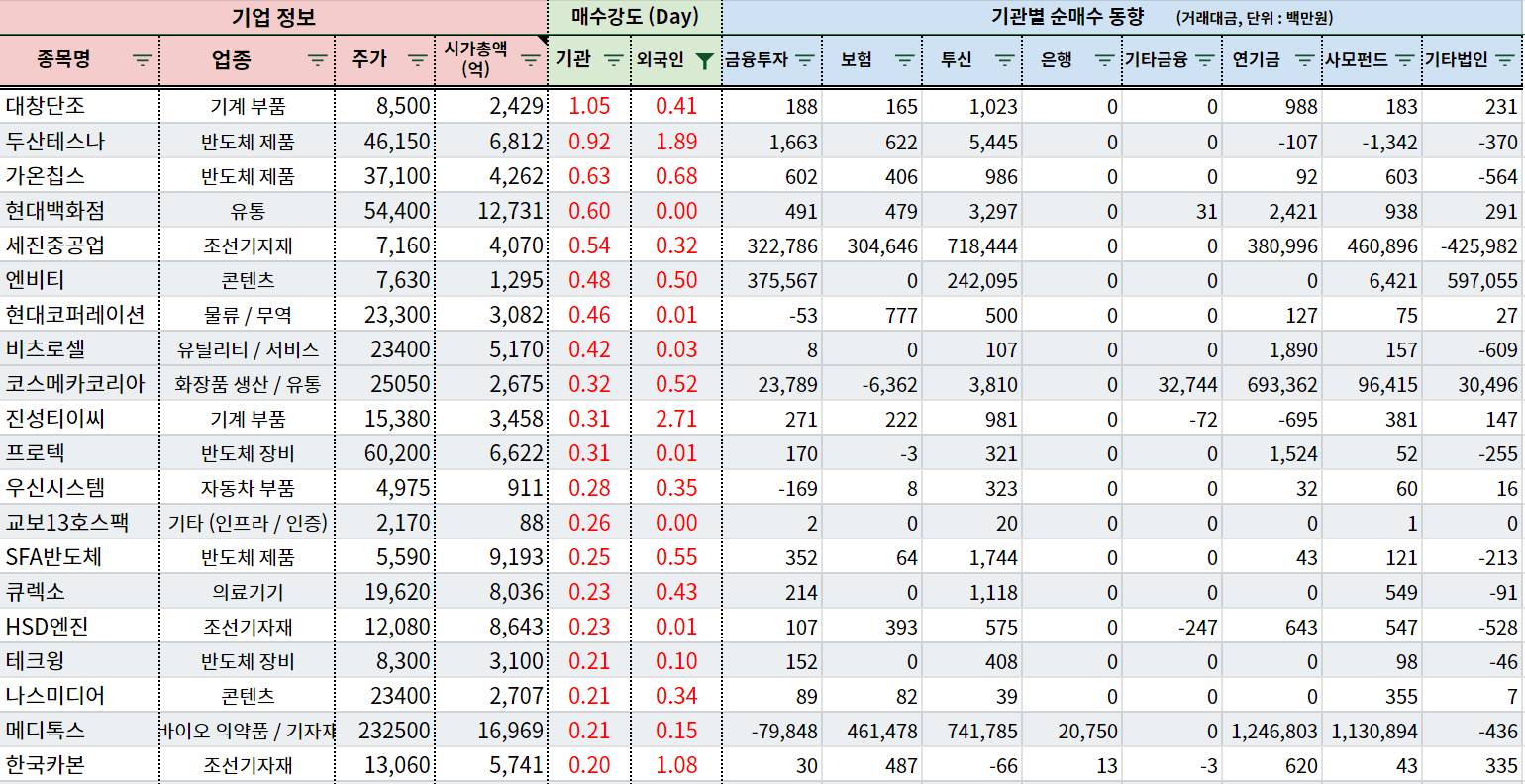The image size is (1525, 784).
Task: Select the 1,246,803 연기금 cell
Action: [1272, 730]
